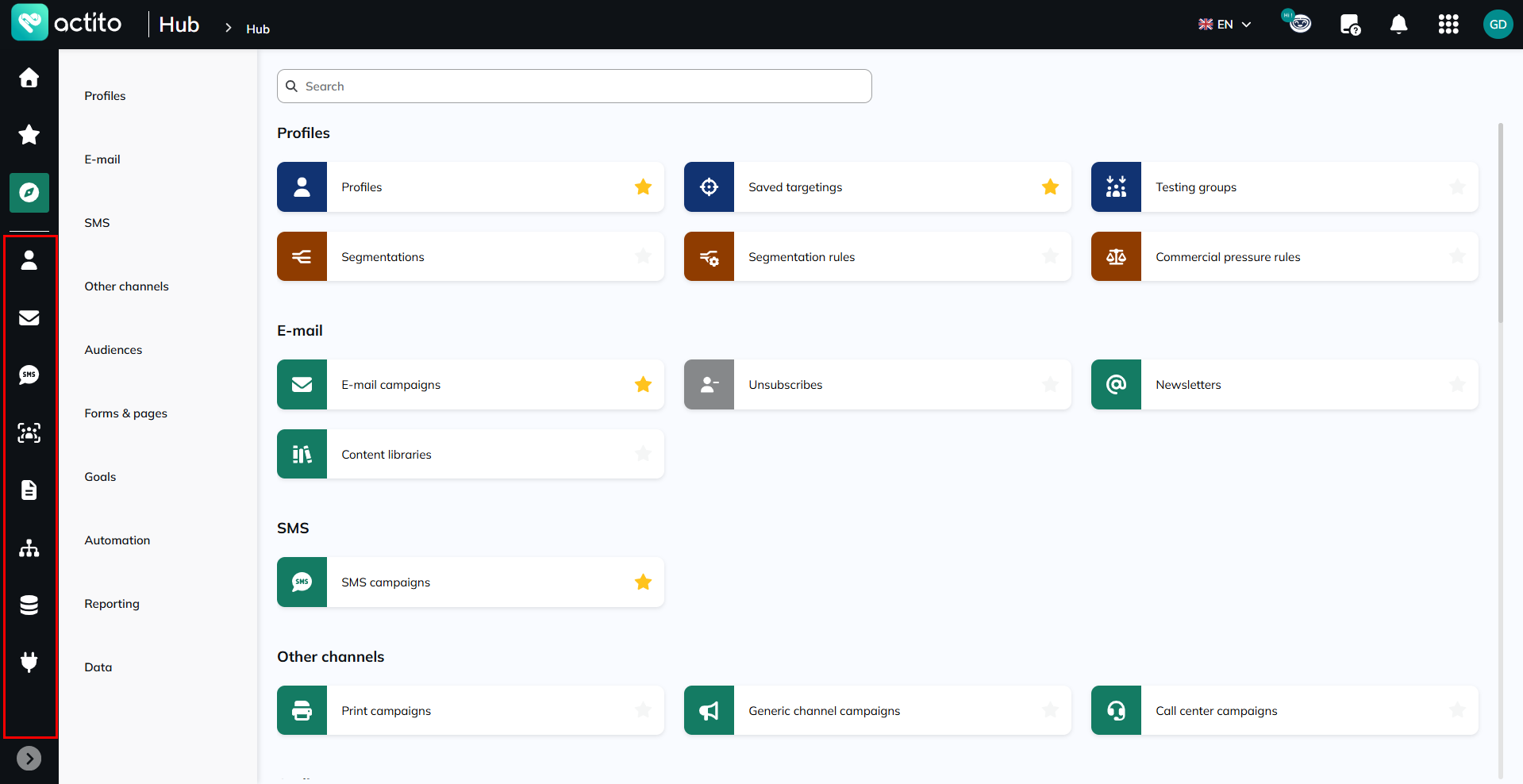Favorite the Testing groups tile star
The width and height of the screenshot is (1523, 784).
[1458, 187]
